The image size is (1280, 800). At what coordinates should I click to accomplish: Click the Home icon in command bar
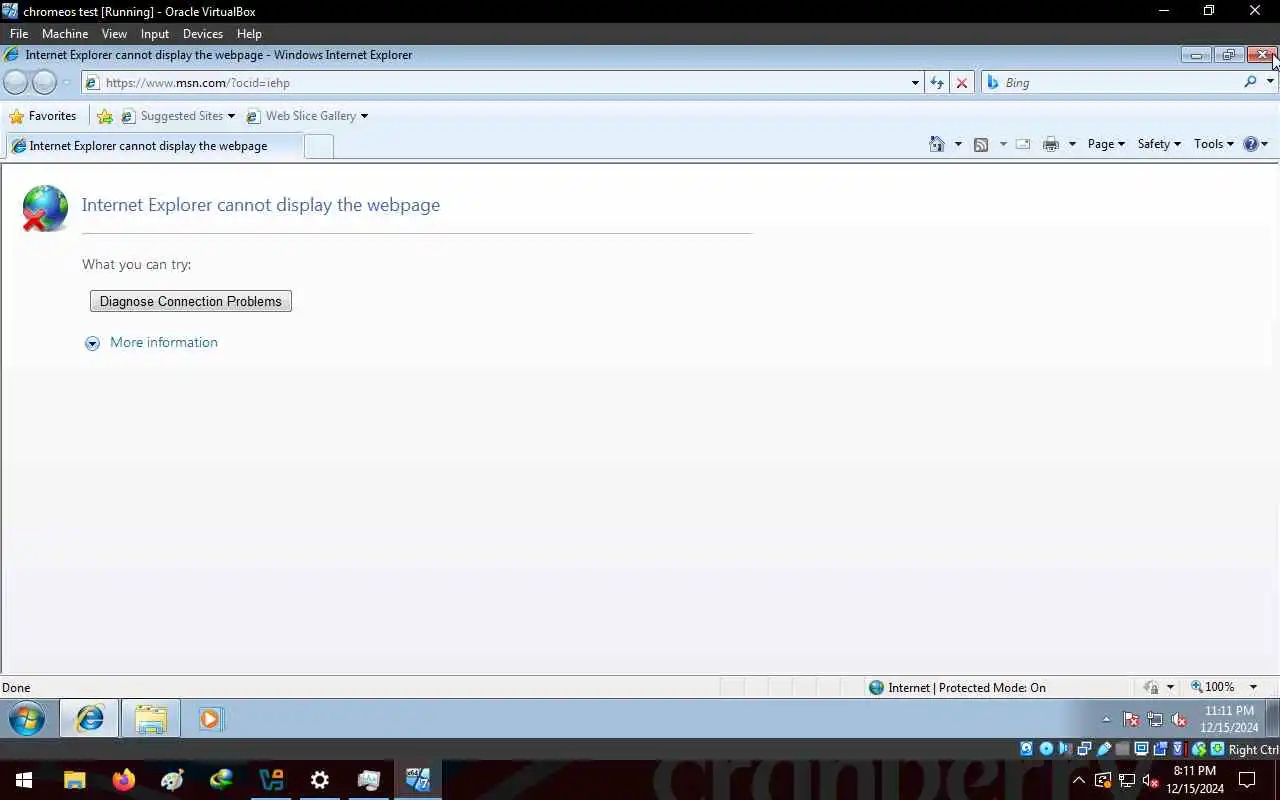click(937, 144)
